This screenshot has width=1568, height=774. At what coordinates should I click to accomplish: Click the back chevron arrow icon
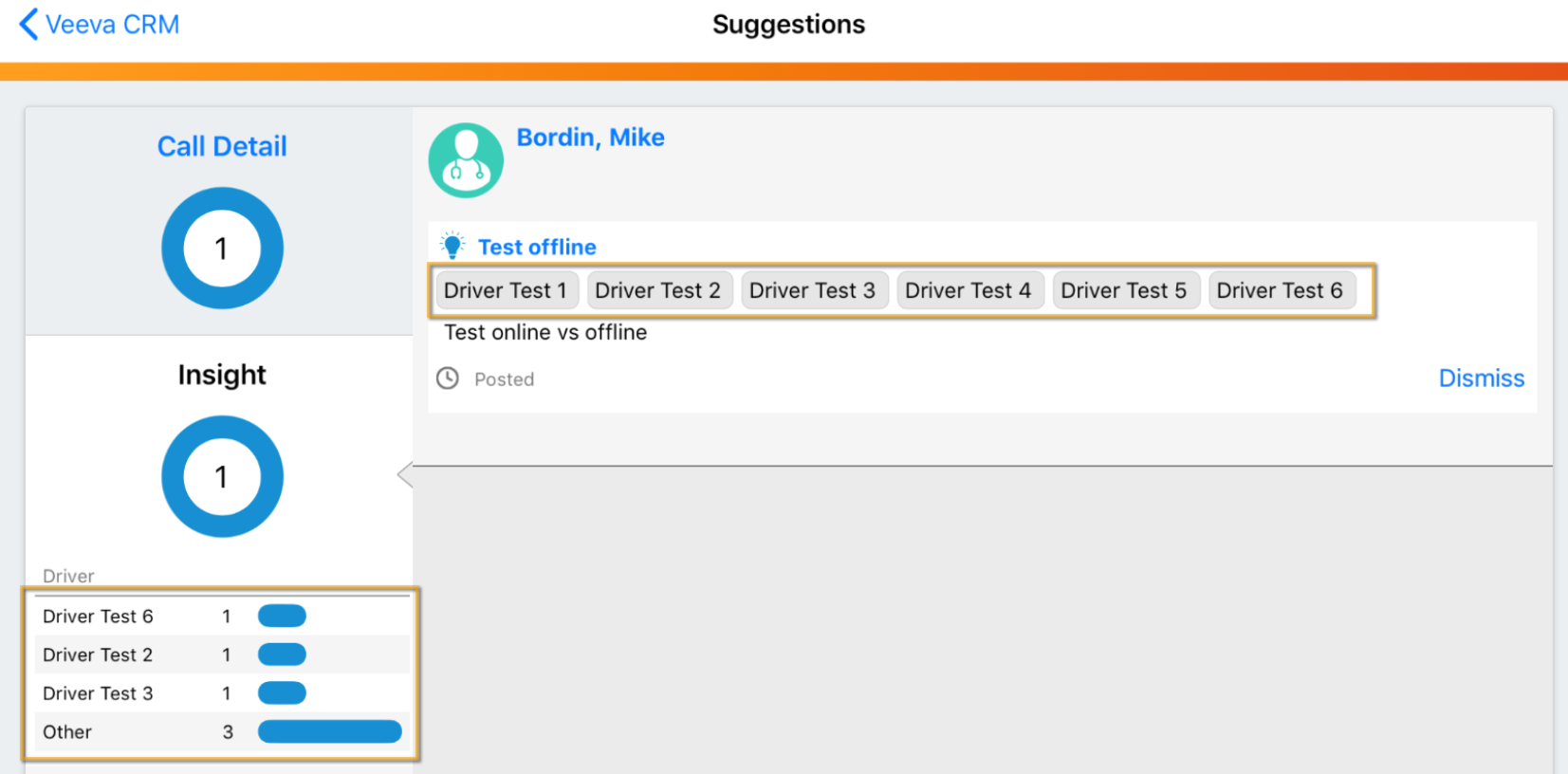(x=29, y=25)
